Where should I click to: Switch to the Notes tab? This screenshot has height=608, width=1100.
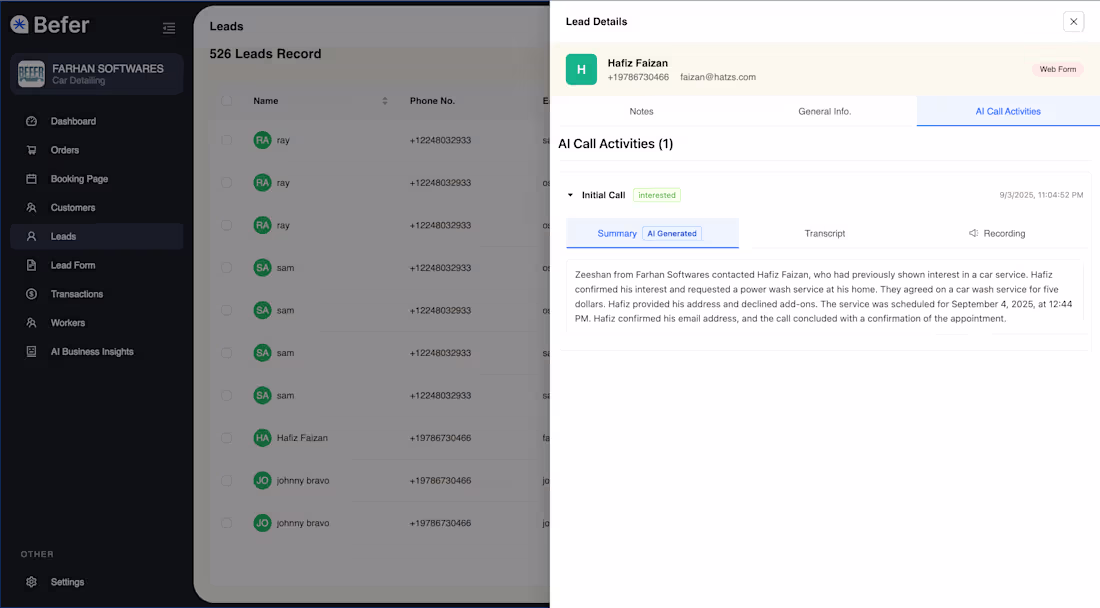pyautogui.click(x=641, y=112)
